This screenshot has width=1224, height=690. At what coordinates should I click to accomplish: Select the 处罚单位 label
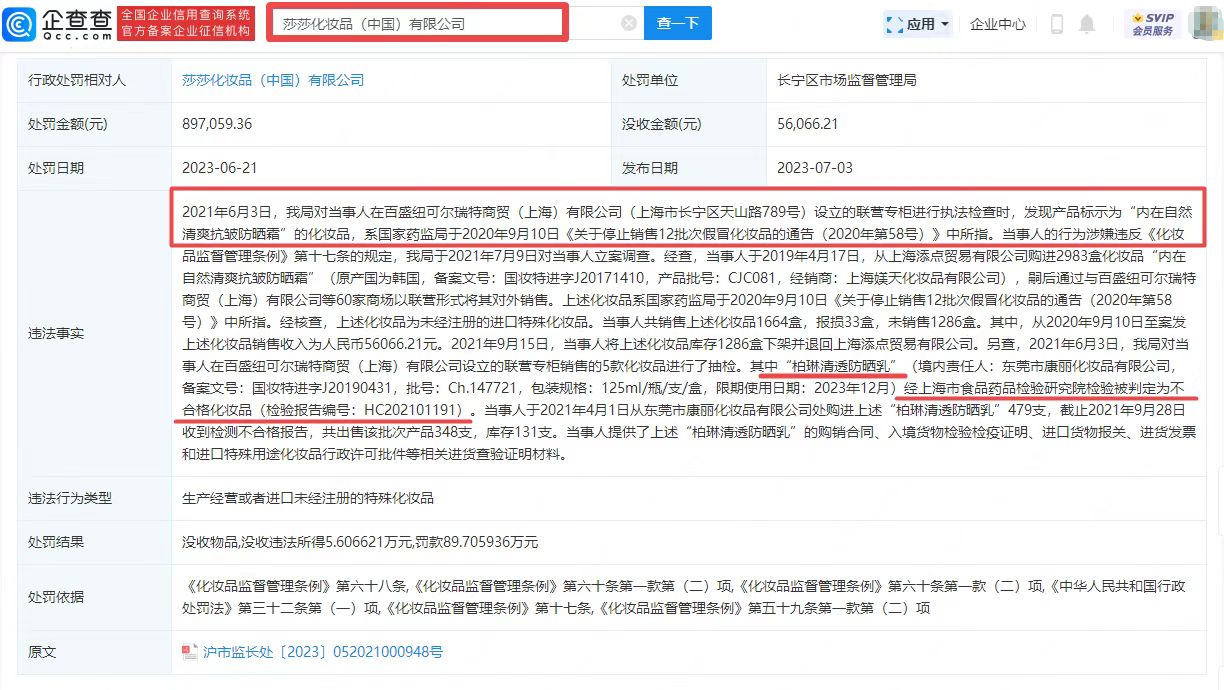coord(650,80)
